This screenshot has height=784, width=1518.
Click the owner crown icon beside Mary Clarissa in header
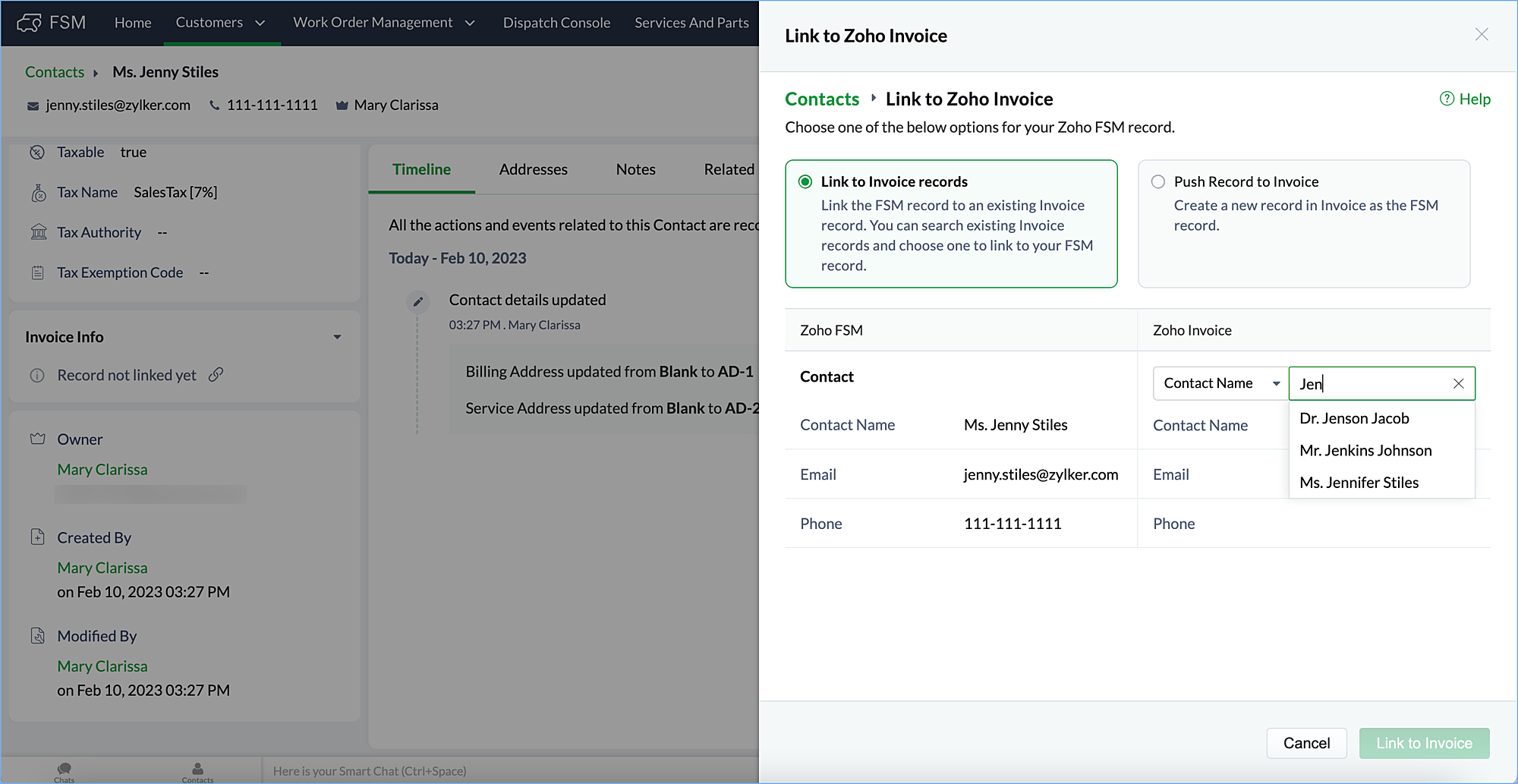(x=342, y=105)
